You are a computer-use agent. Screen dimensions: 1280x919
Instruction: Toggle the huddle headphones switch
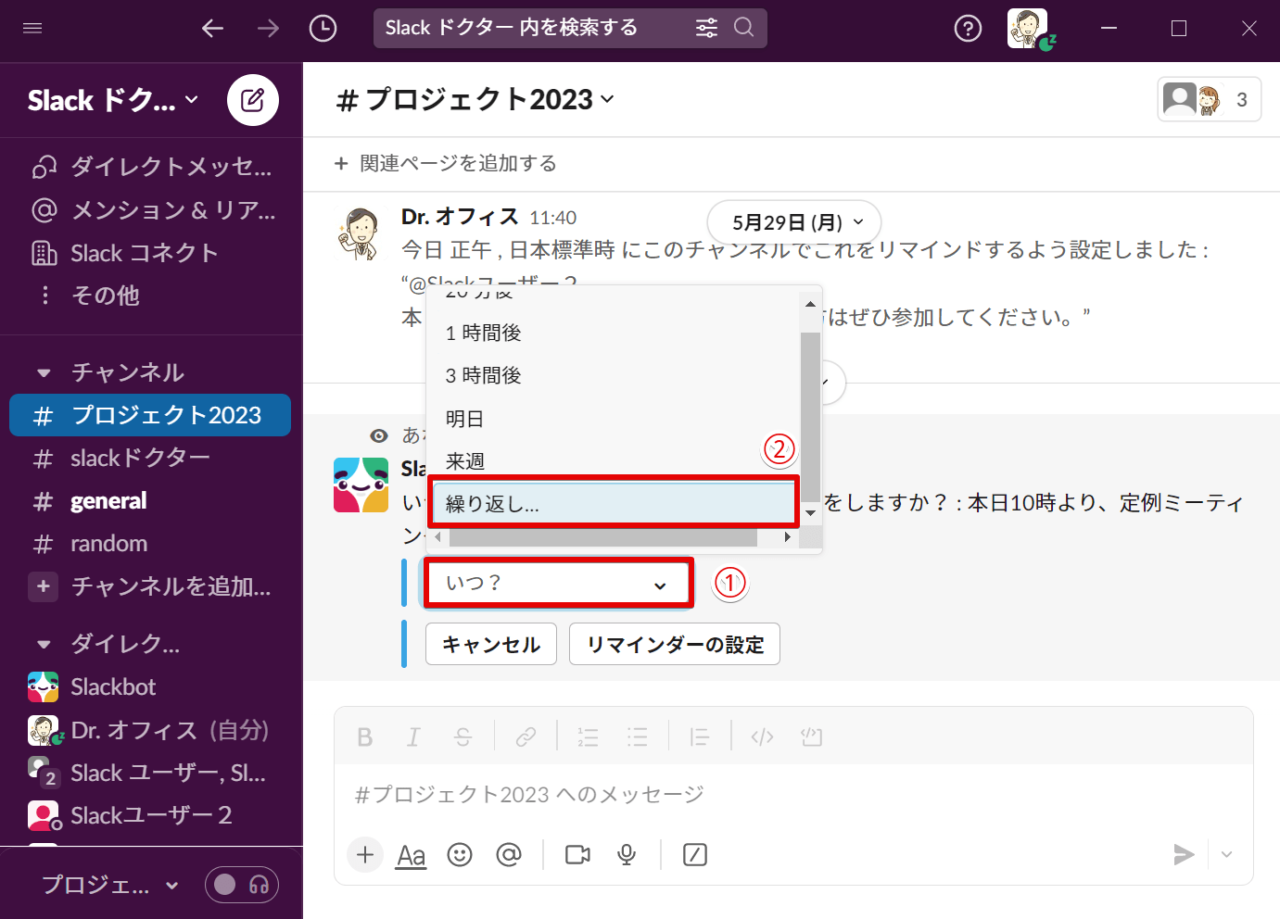242,885
